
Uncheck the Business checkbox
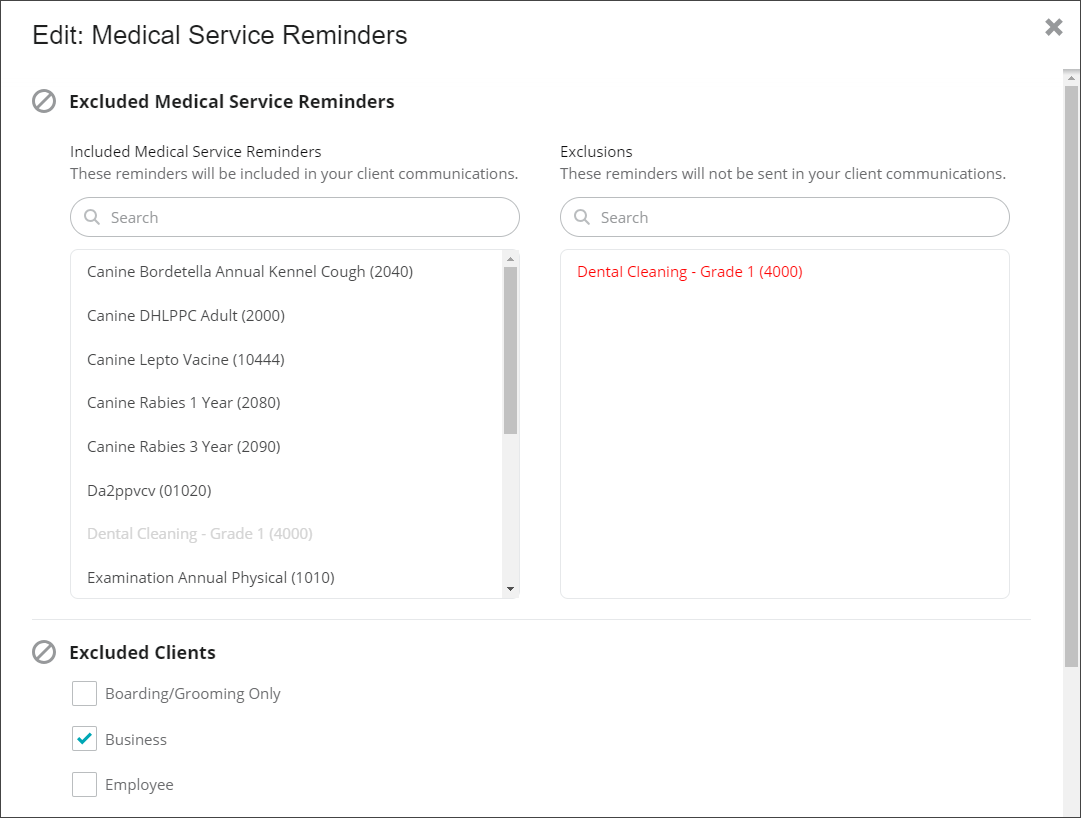[x=84, y=739]
